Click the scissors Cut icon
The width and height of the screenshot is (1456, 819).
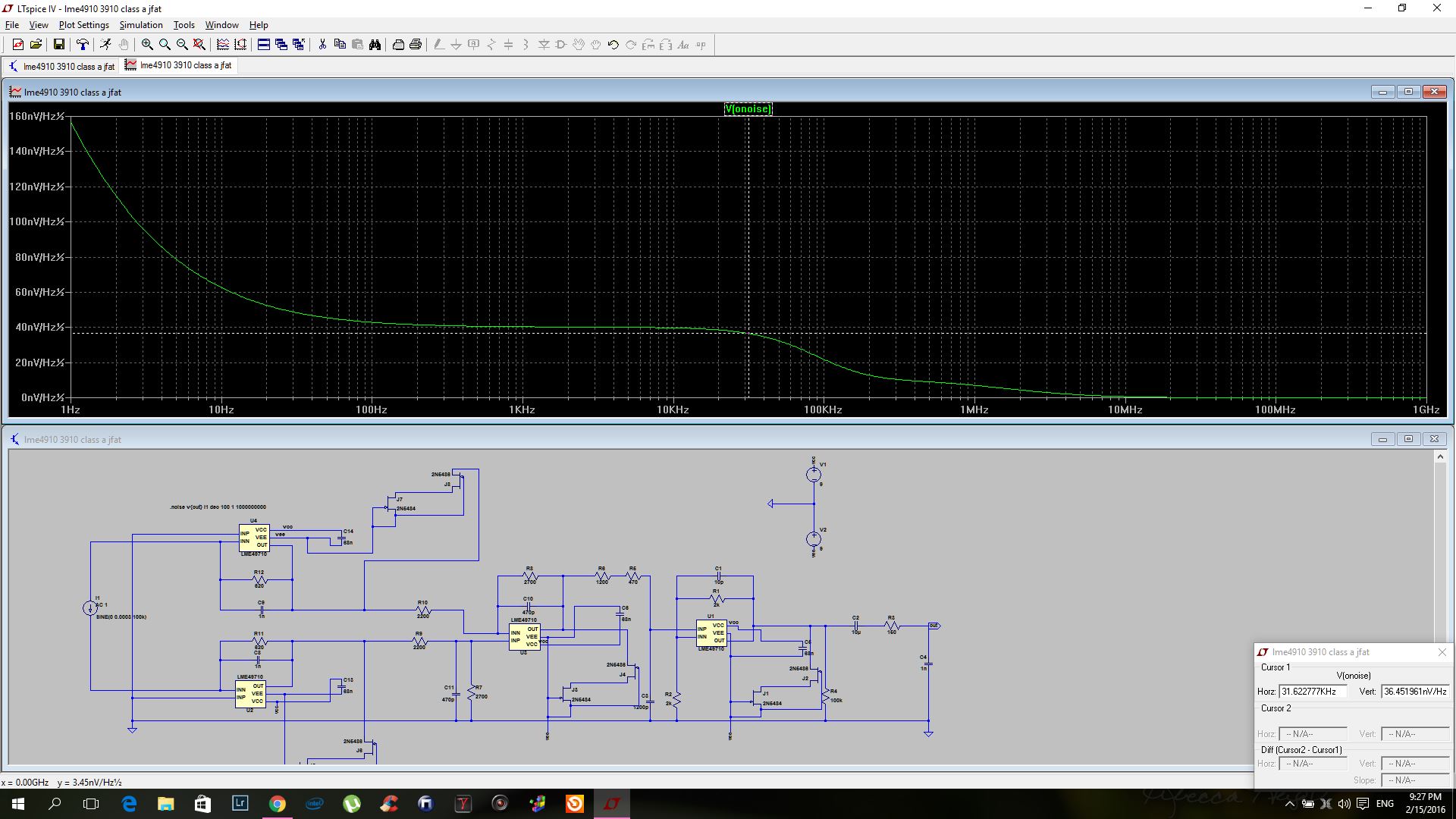(x=322, y=45)
